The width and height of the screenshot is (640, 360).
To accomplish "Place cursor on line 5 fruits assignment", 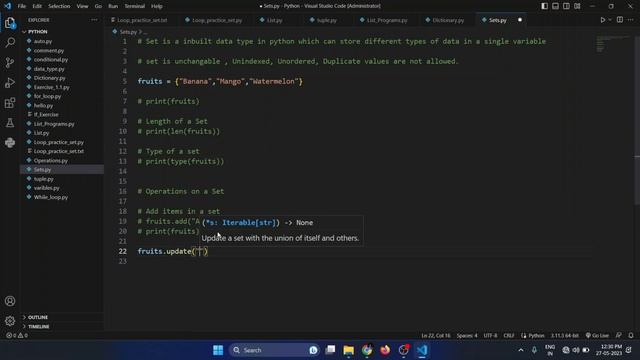I will coord(220,81).
